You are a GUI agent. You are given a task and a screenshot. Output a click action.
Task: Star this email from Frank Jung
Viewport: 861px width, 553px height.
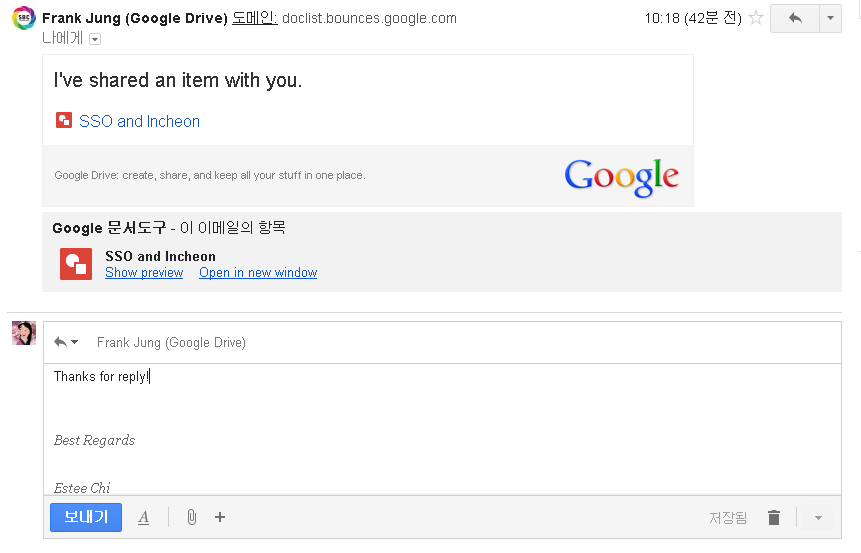click(x=756, y=18)
